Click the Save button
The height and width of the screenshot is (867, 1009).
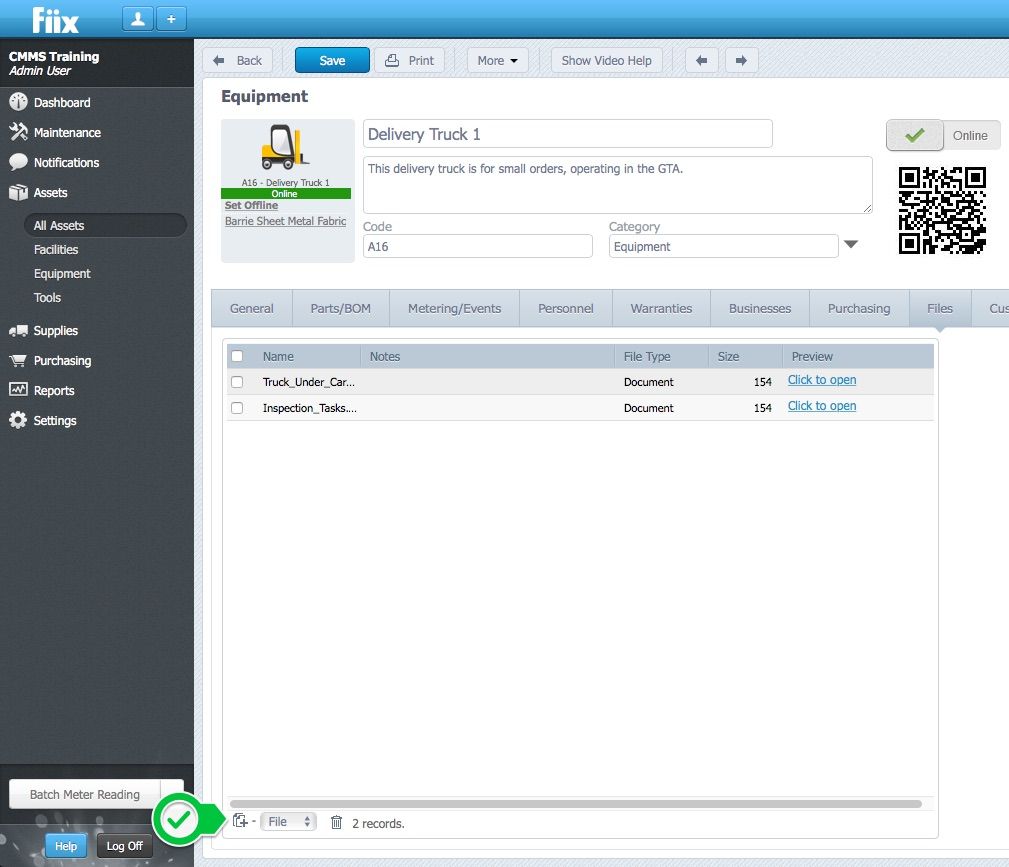click(x=332, y=61)
